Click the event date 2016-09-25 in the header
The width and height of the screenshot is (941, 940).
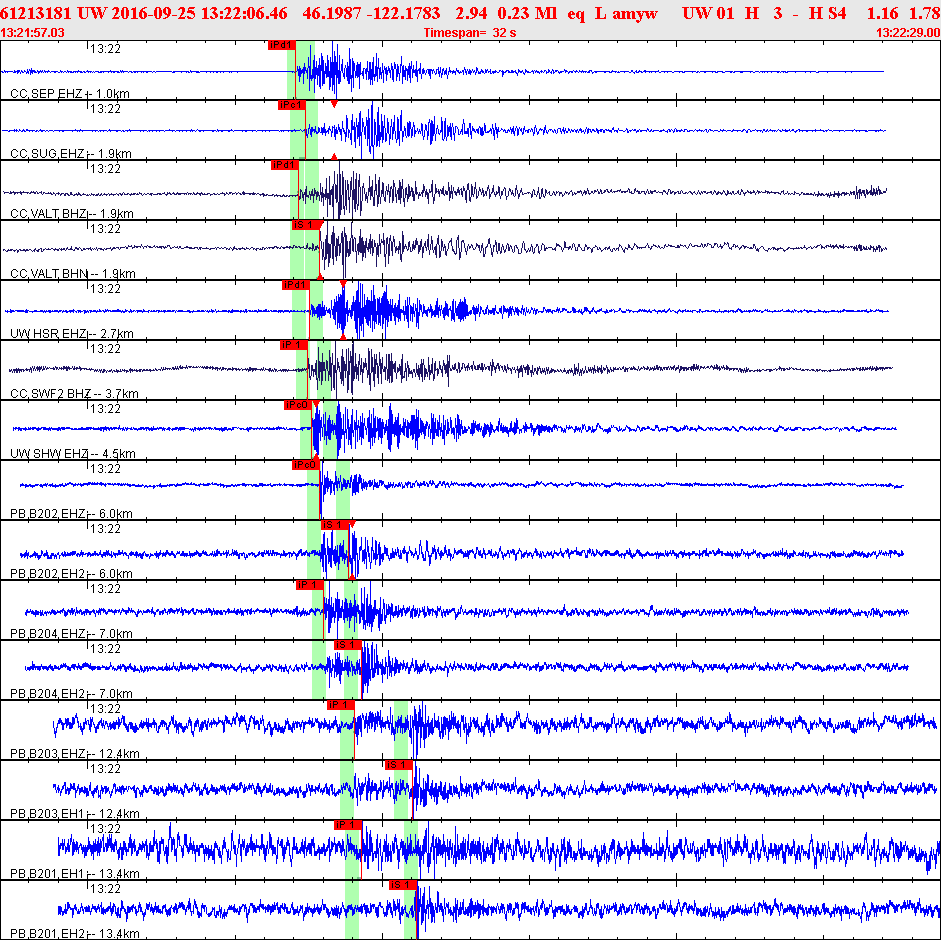[x=154, y=13]
